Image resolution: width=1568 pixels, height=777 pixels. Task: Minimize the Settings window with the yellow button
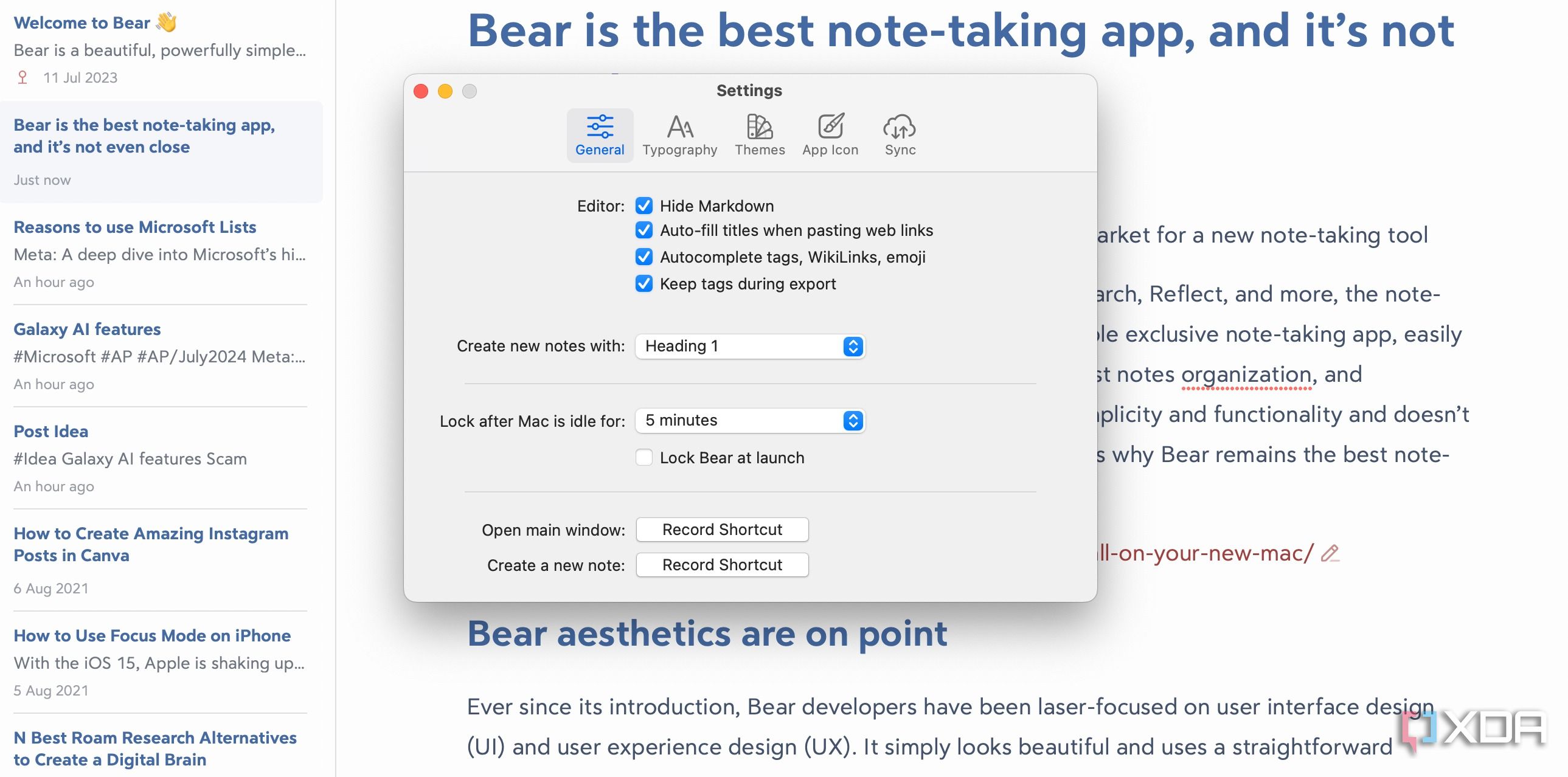tap(445, 91)
